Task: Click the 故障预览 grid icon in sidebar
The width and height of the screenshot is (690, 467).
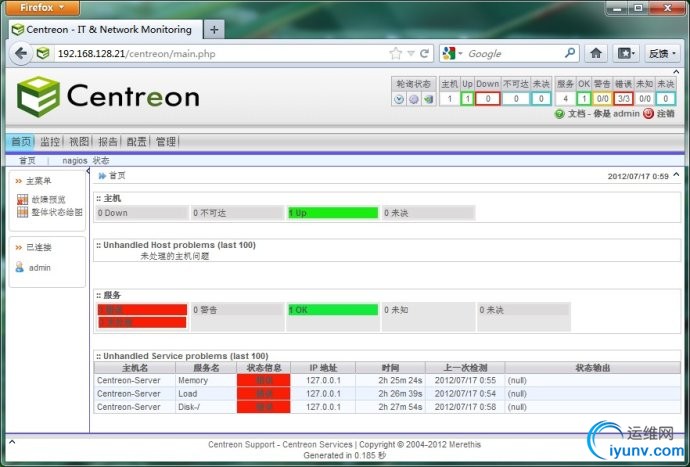Action: tap(22, 200)
